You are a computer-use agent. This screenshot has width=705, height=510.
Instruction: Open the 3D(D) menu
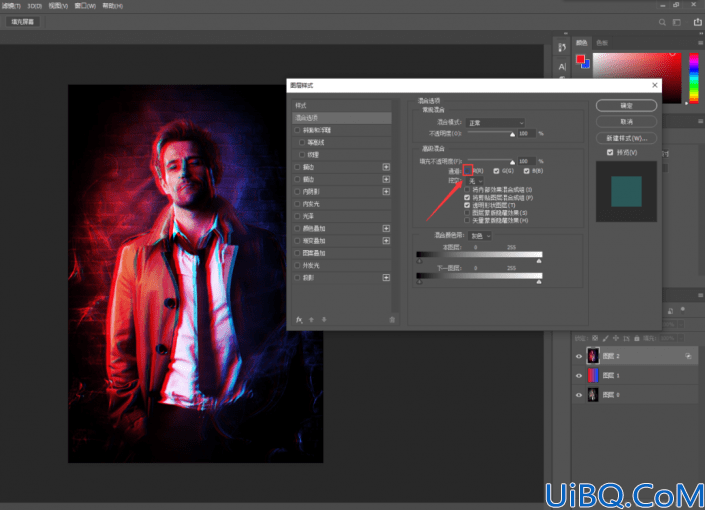click(x=35, y=6)
